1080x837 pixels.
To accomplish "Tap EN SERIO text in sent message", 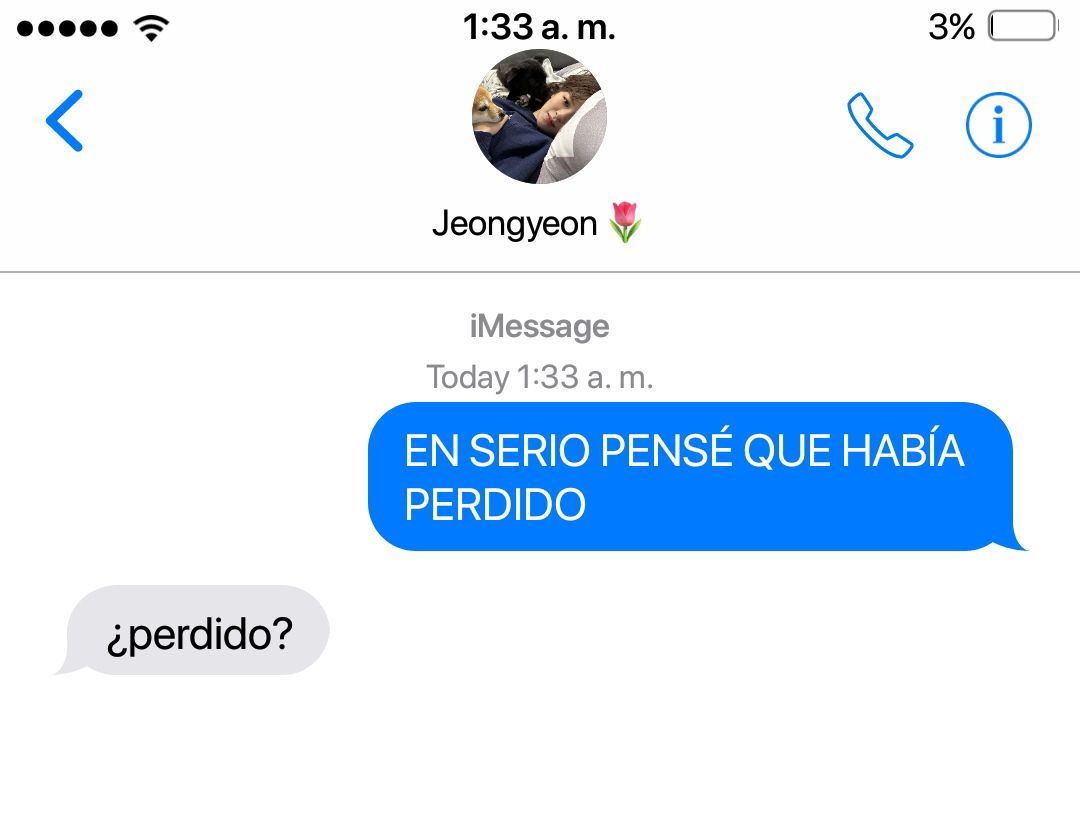I will [499, 451].
